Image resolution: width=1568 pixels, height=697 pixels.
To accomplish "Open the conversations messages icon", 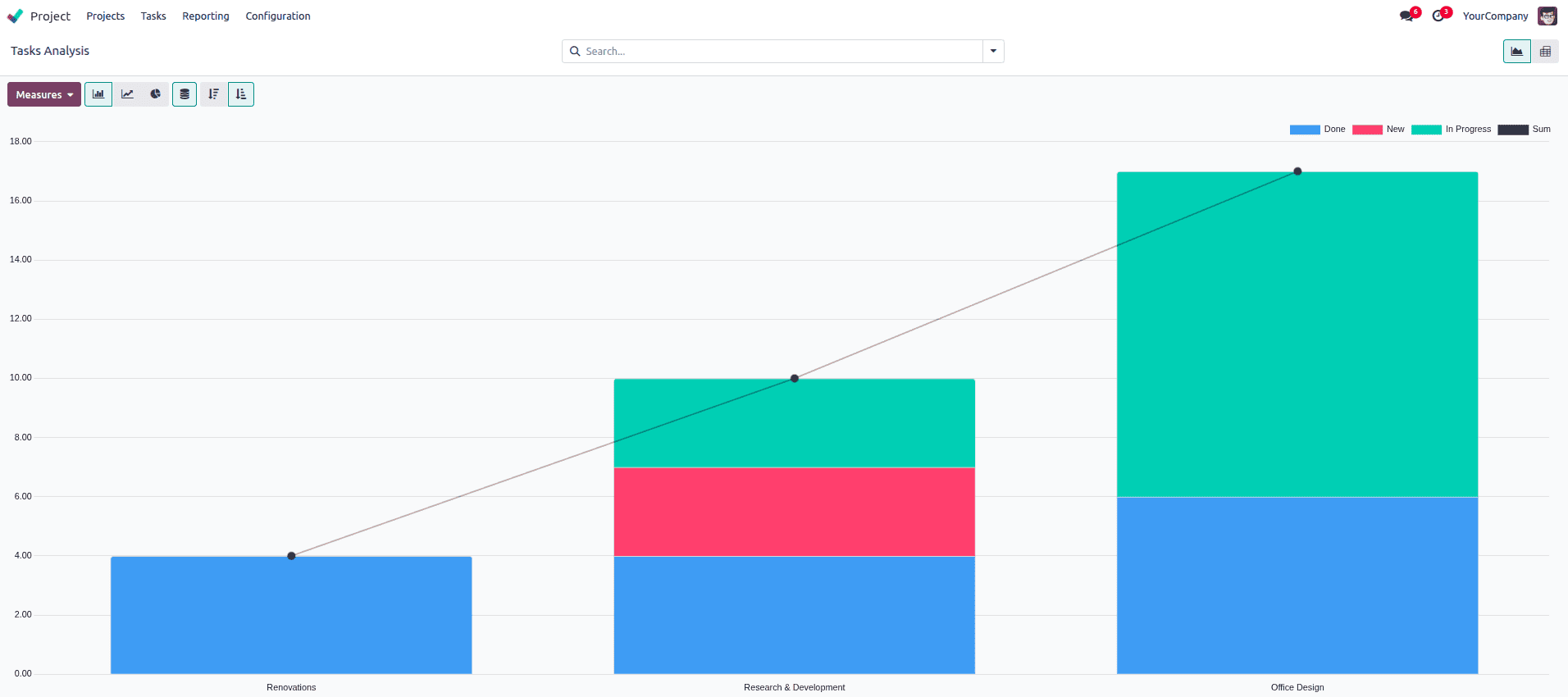I will (1407, 16).
